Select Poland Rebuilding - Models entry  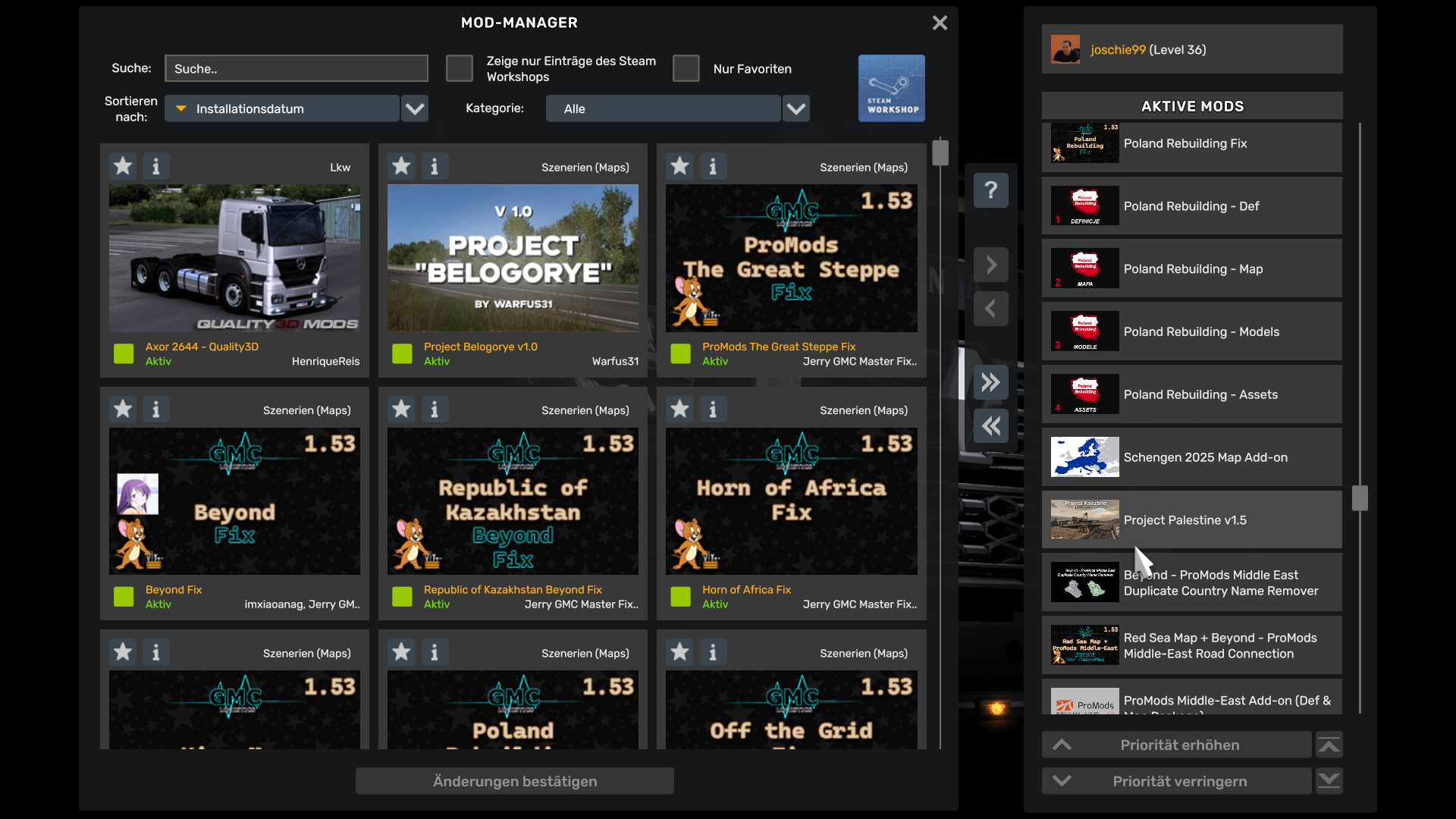click(1192, 331)
